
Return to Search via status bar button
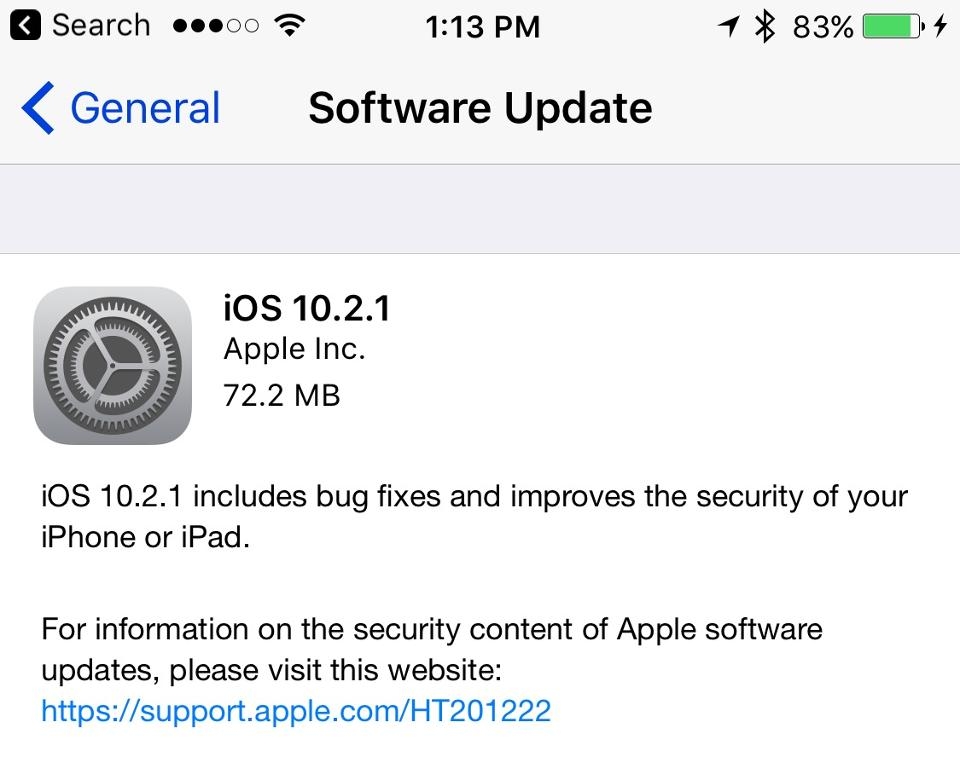[x=78, y=24]
